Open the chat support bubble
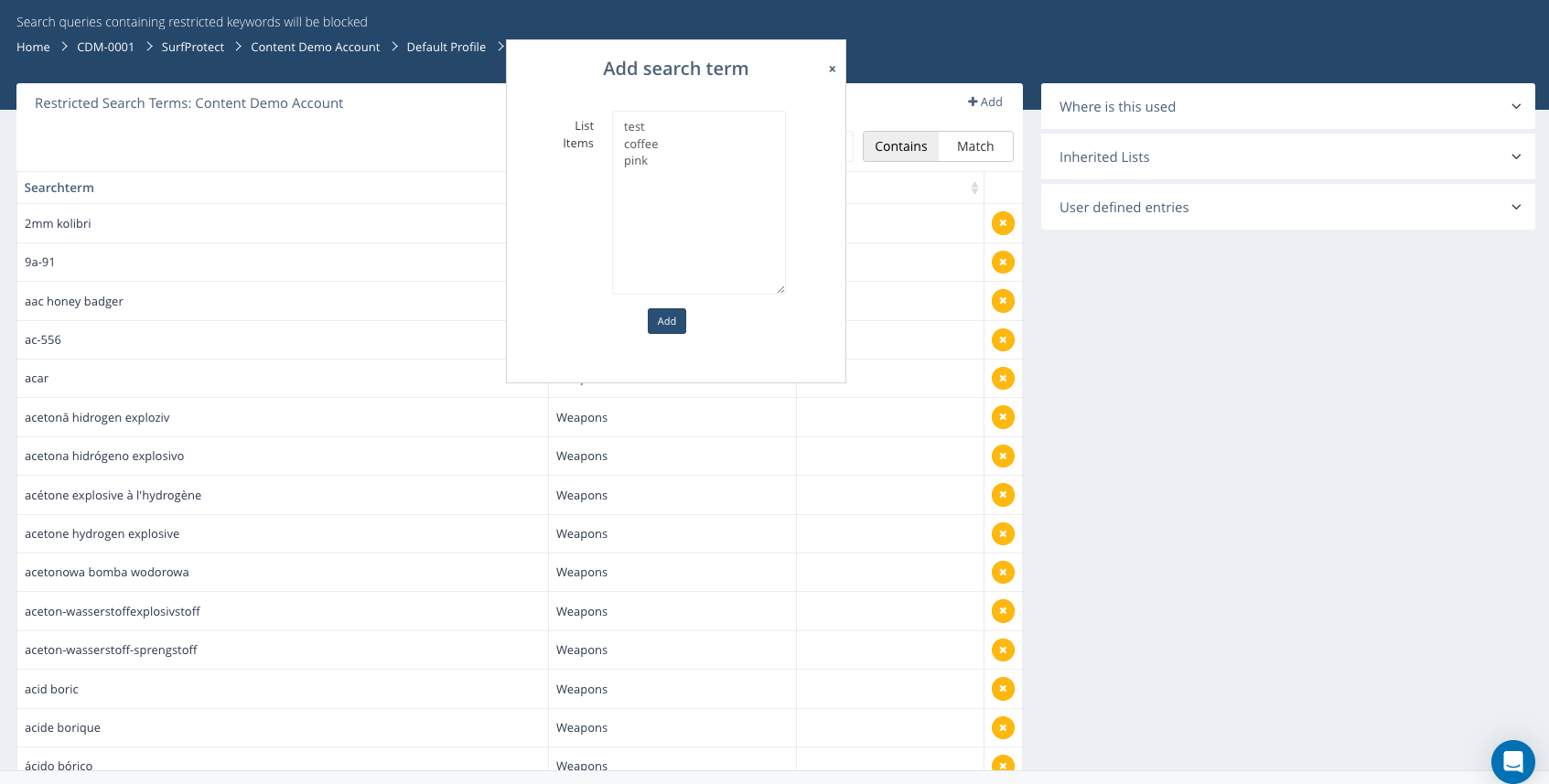The image size is (1549, 784). point(1512,761)
